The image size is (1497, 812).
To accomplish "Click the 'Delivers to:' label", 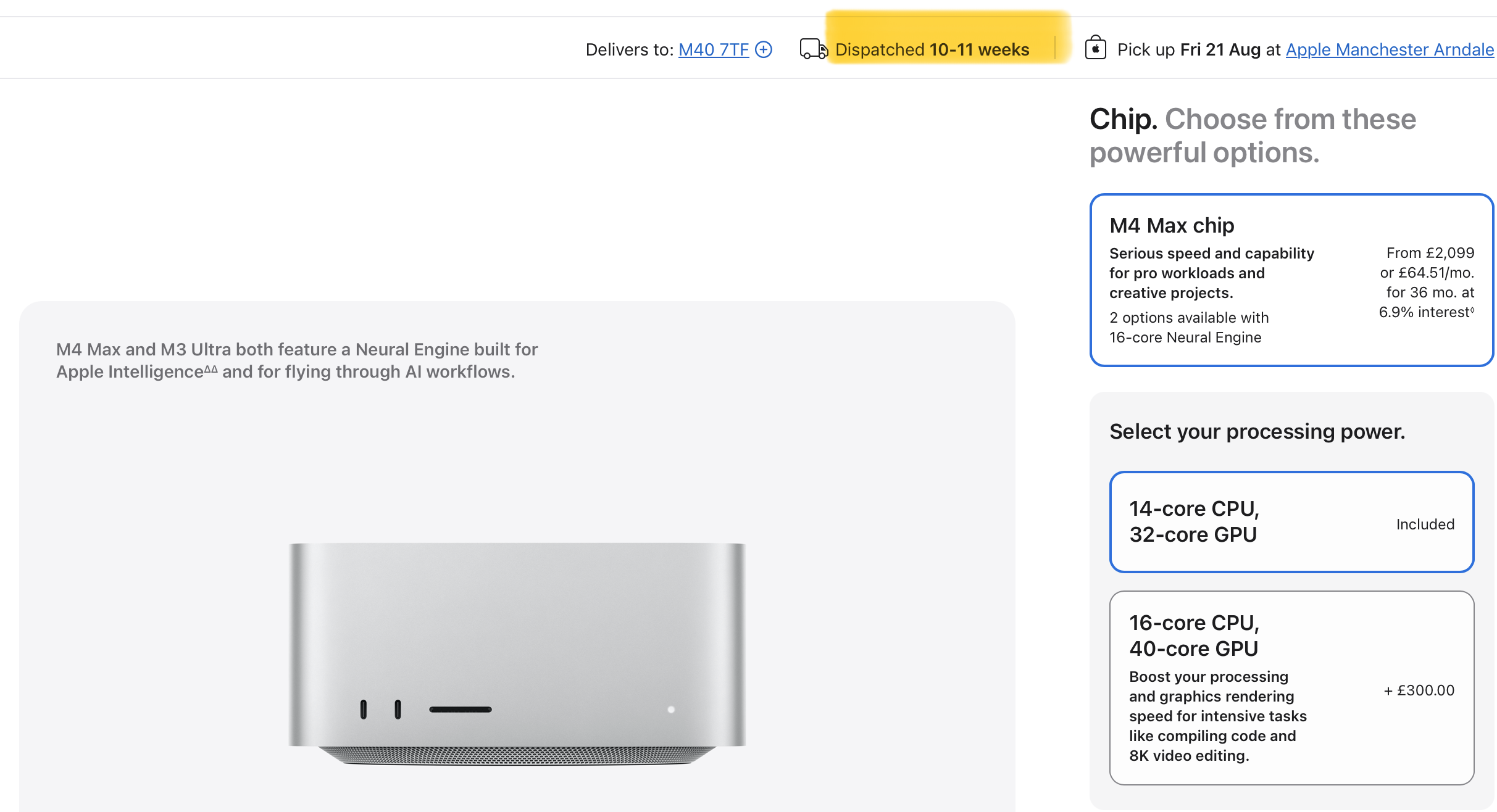I will click(630, 49).
